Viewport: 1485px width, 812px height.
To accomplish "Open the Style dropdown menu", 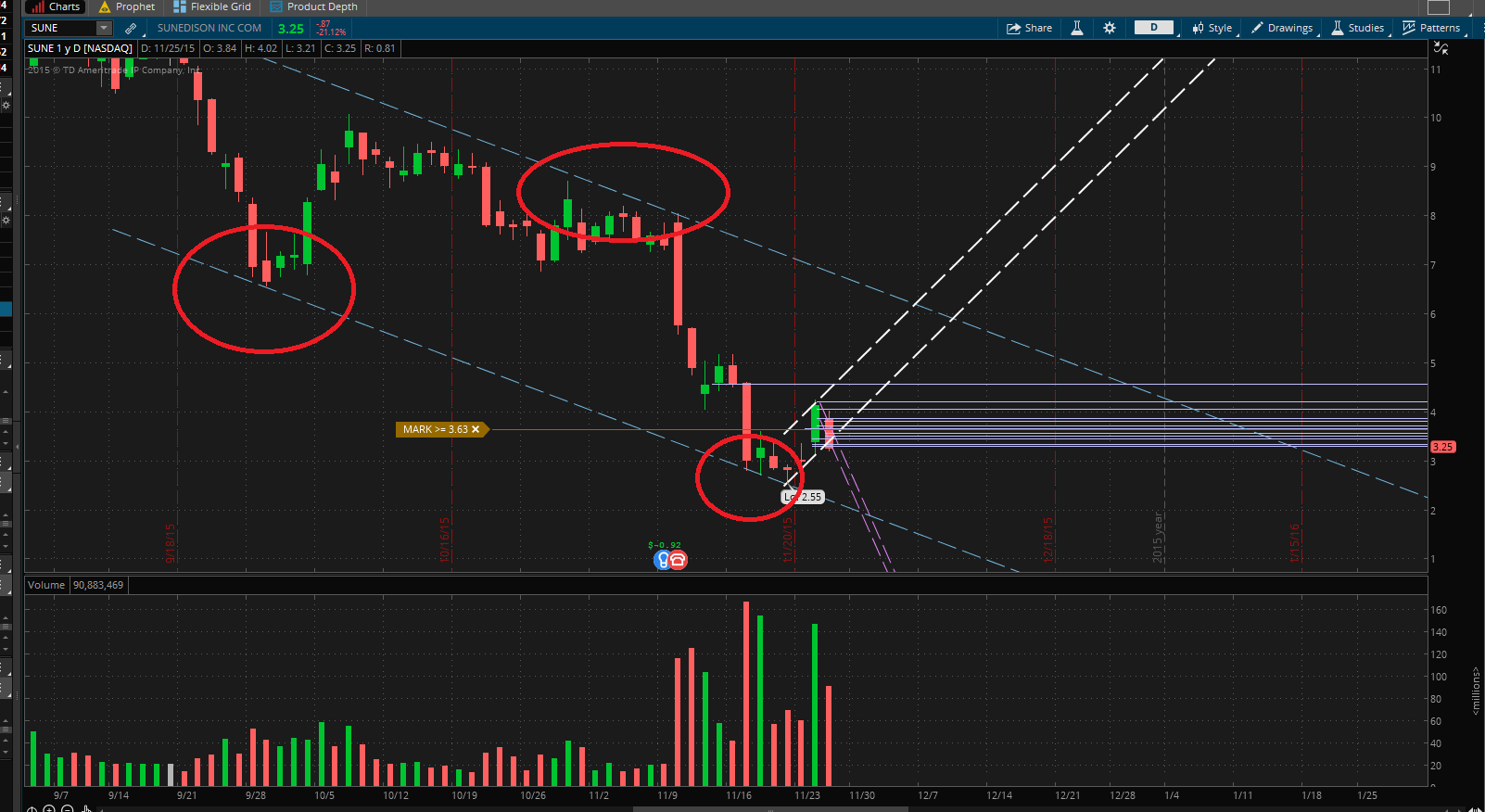I will (1212, 28).
